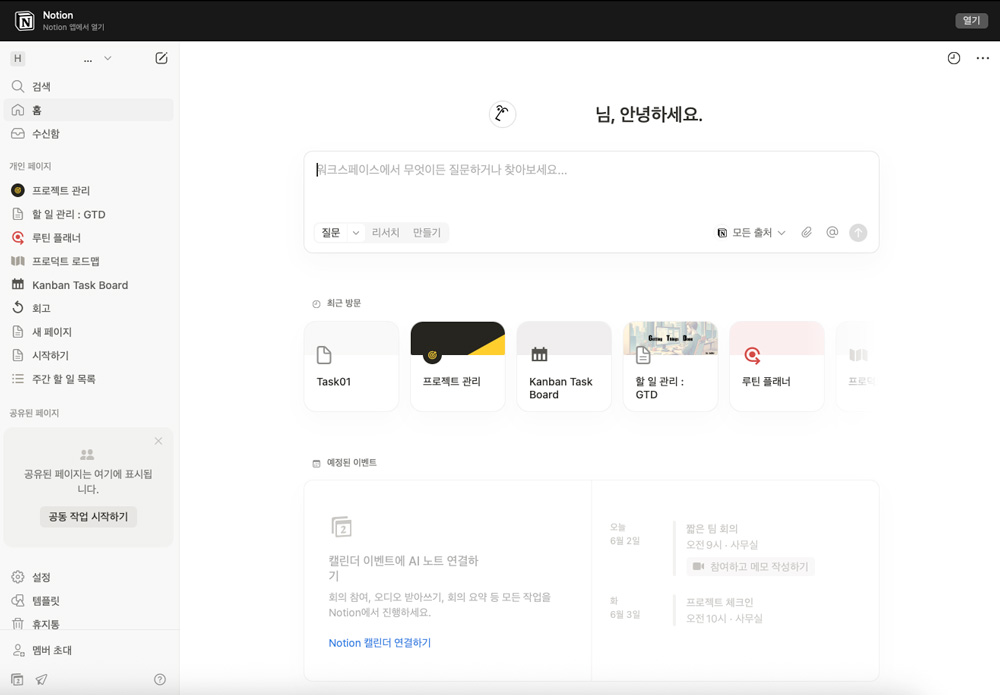Click the send arrow button
Image resolution: width=1000 pixels, height=695 pixels.
858,233
